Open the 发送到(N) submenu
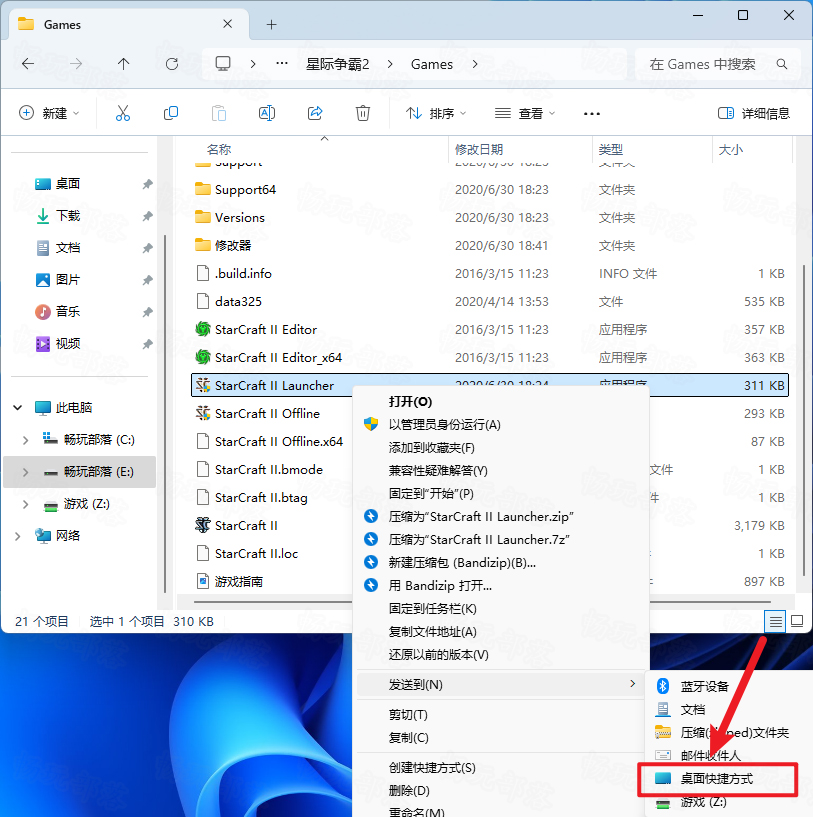The width and height of the screenshot is (813, 817). 500,684
